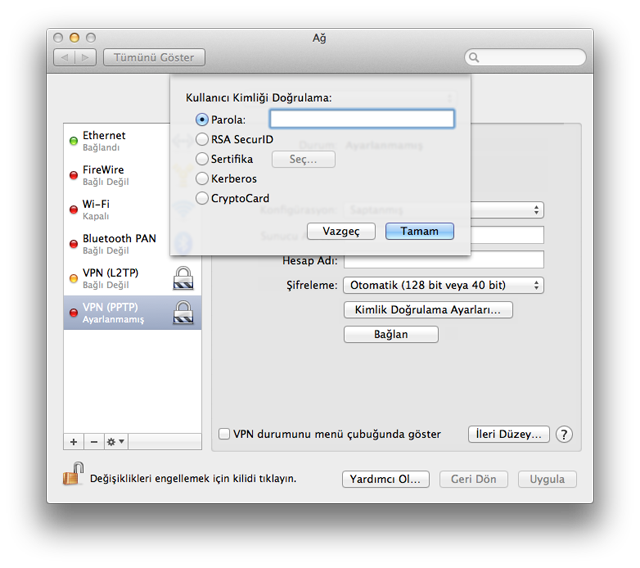Select the CryptoCard option
640x568 pixels.
[202, 198]
